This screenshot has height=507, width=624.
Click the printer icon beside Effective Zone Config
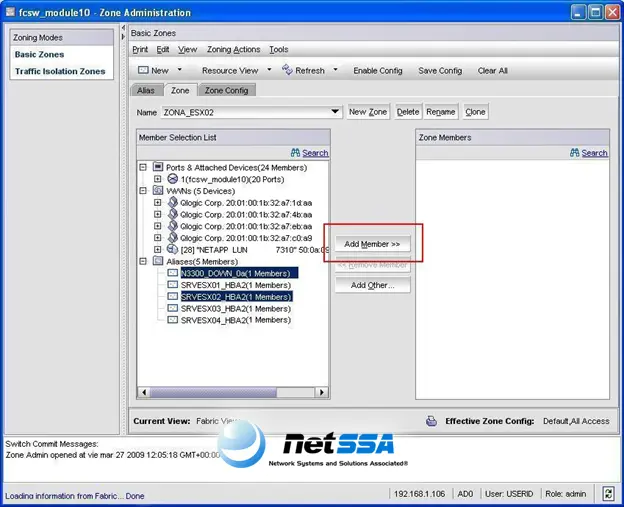(431, 421)
